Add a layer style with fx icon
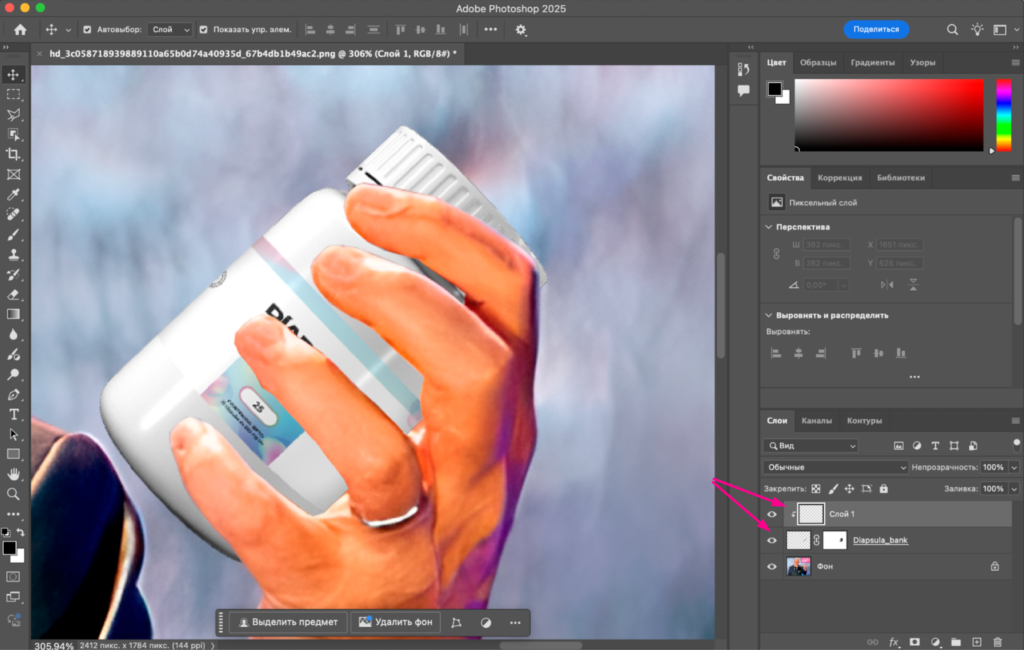Image resolution: width=1024 pixels, height=650 pixels. 894,641
